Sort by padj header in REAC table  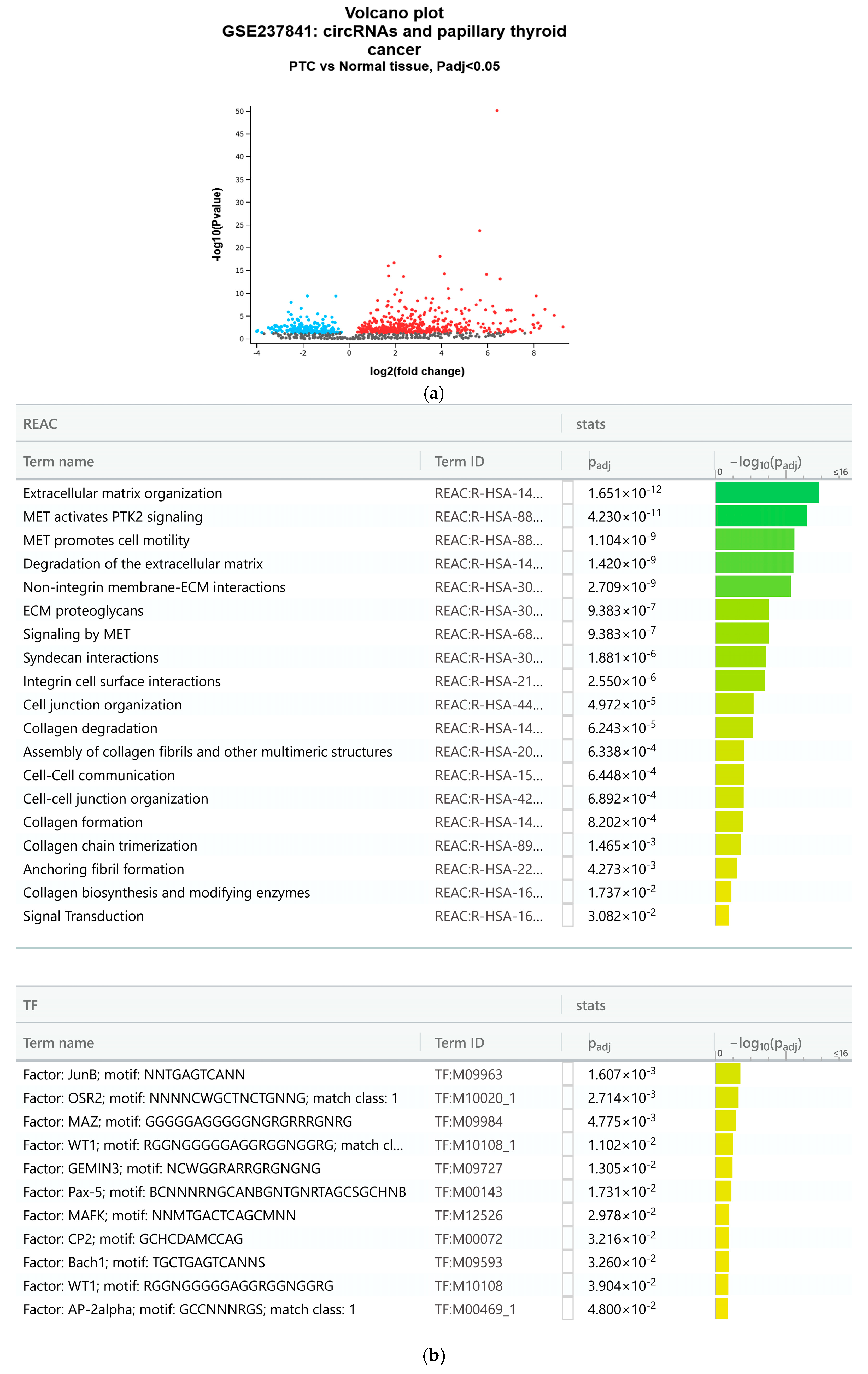click(599, 463)
